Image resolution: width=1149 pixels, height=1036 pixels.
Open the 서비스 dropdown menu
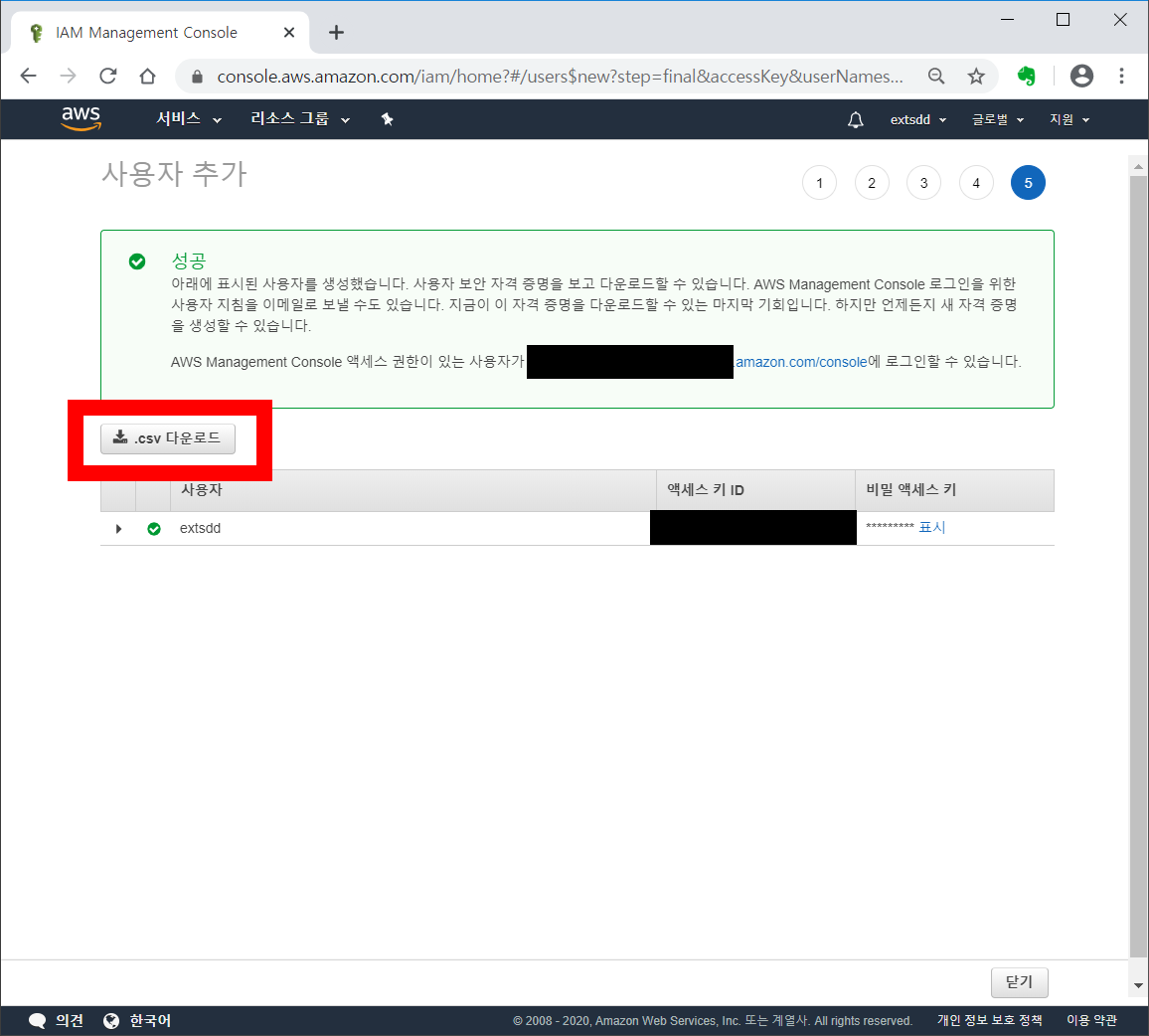pyautogui.click(x=188, y=118)
